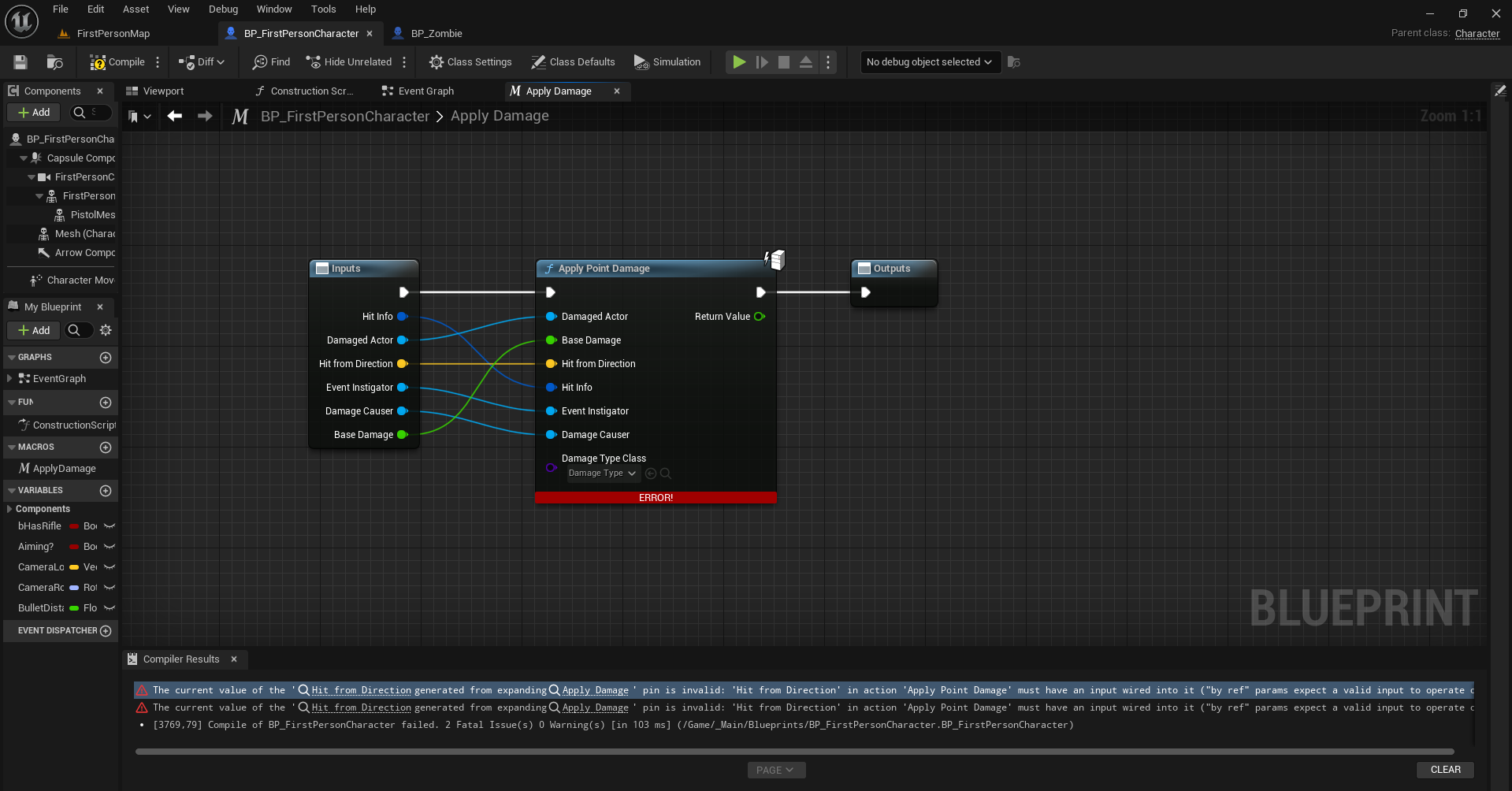The width and height of the screenshot is (1512, 791).
Task: Browse Damage Type Class in Content Browser
Action: point(666,473)
